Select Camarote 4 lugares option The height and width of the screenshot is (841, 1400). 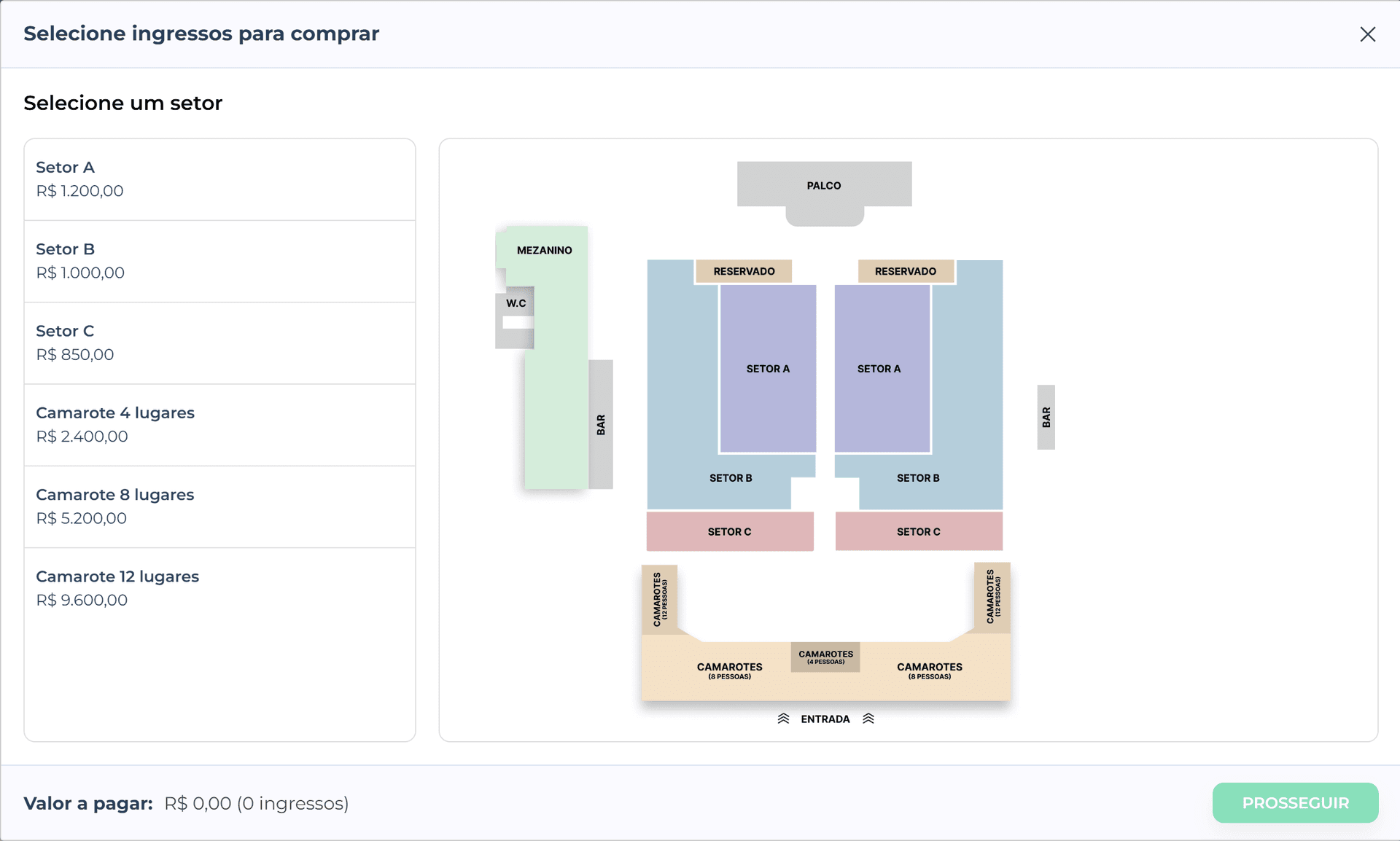click(x=219, y=424)
